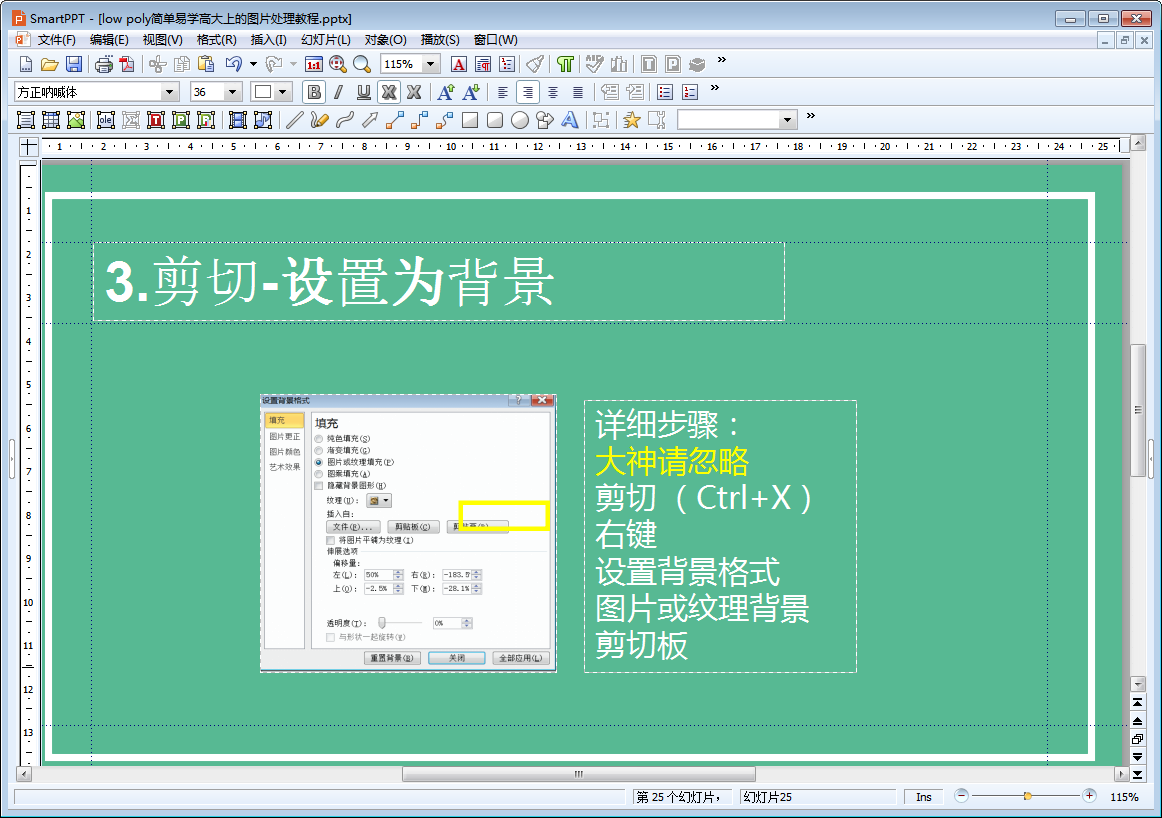Viewport: 1162px width, 818px height.
Task: Enable the highlighted center alignment
Action: pos(528,92)
